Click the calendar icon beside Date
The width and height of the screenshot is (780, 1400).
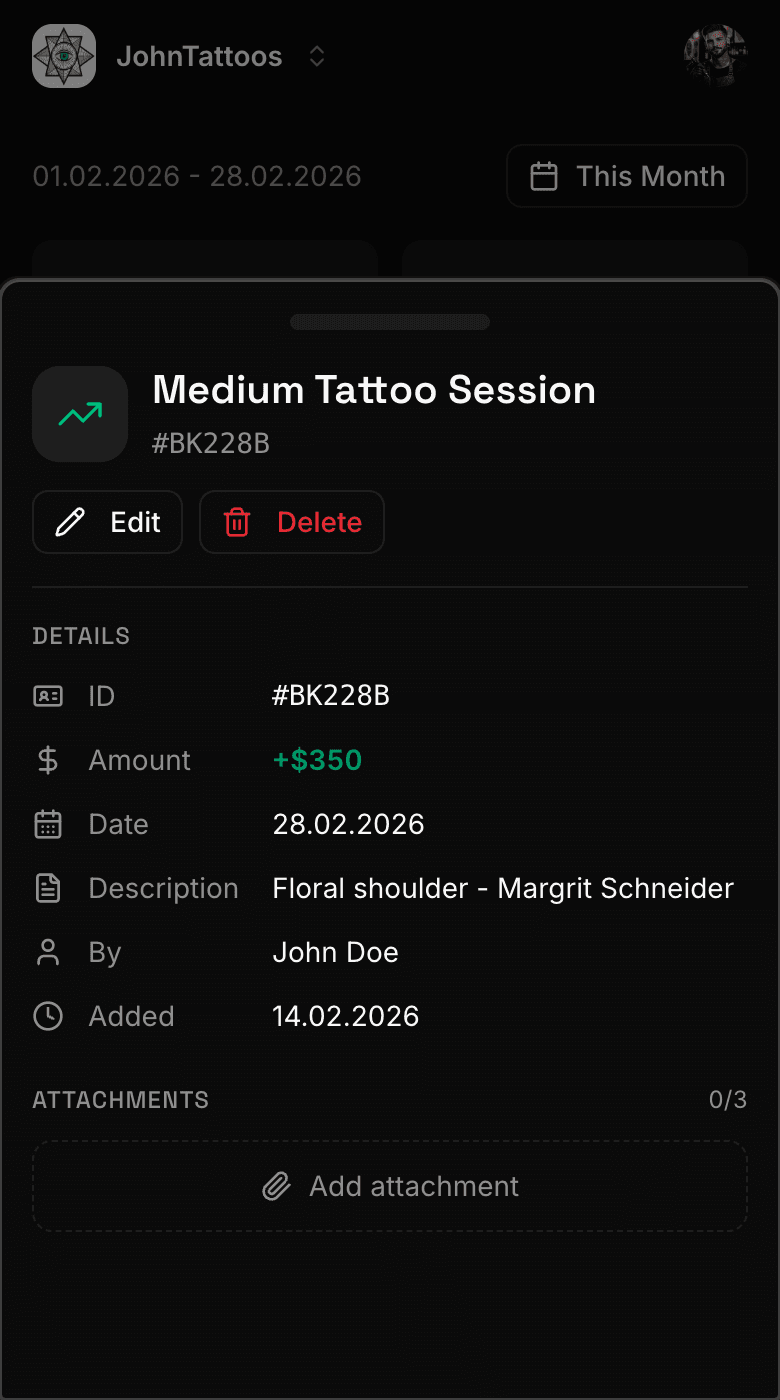48,824
